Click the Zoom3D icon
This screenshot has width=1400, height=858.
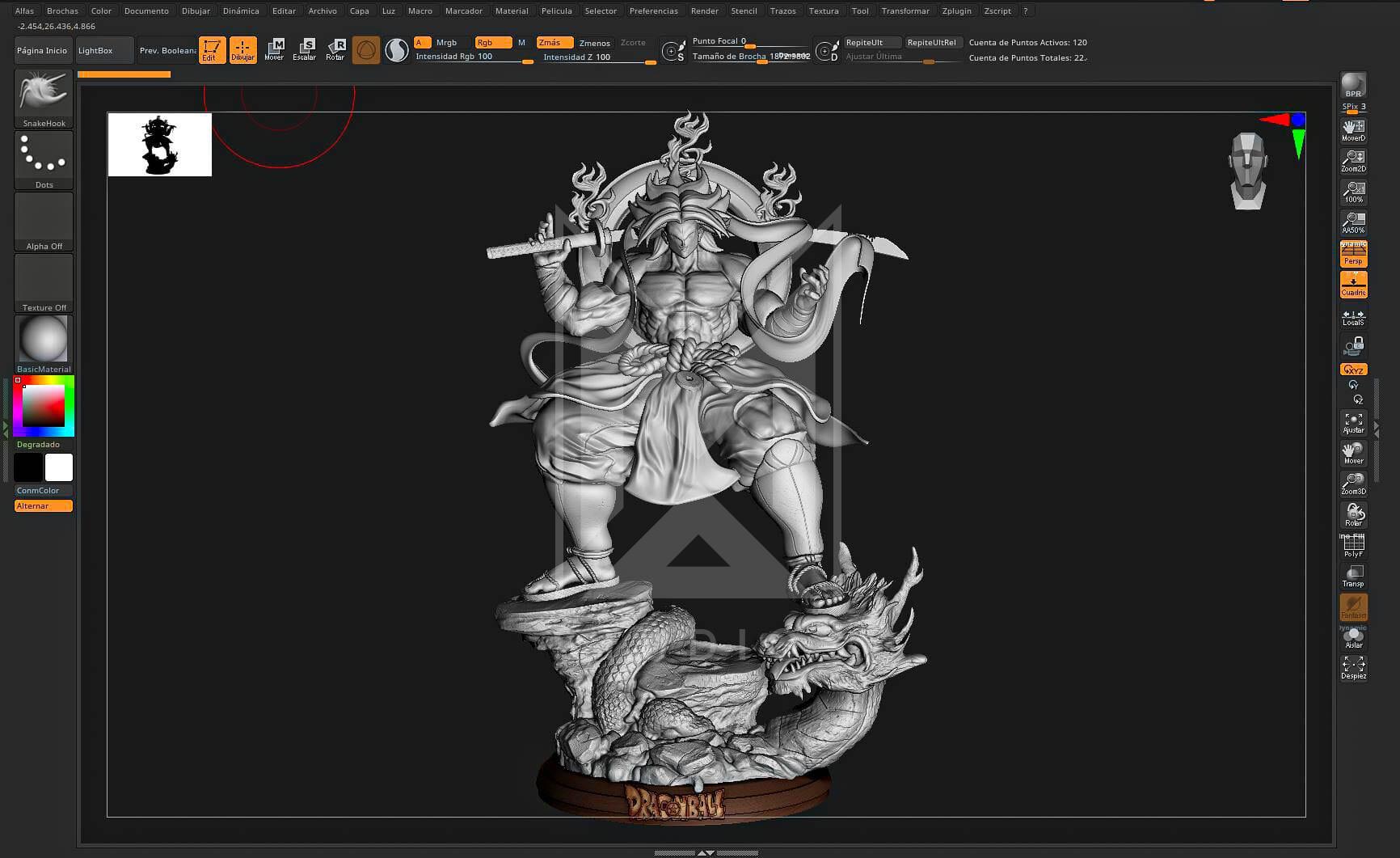[1353, 484]
